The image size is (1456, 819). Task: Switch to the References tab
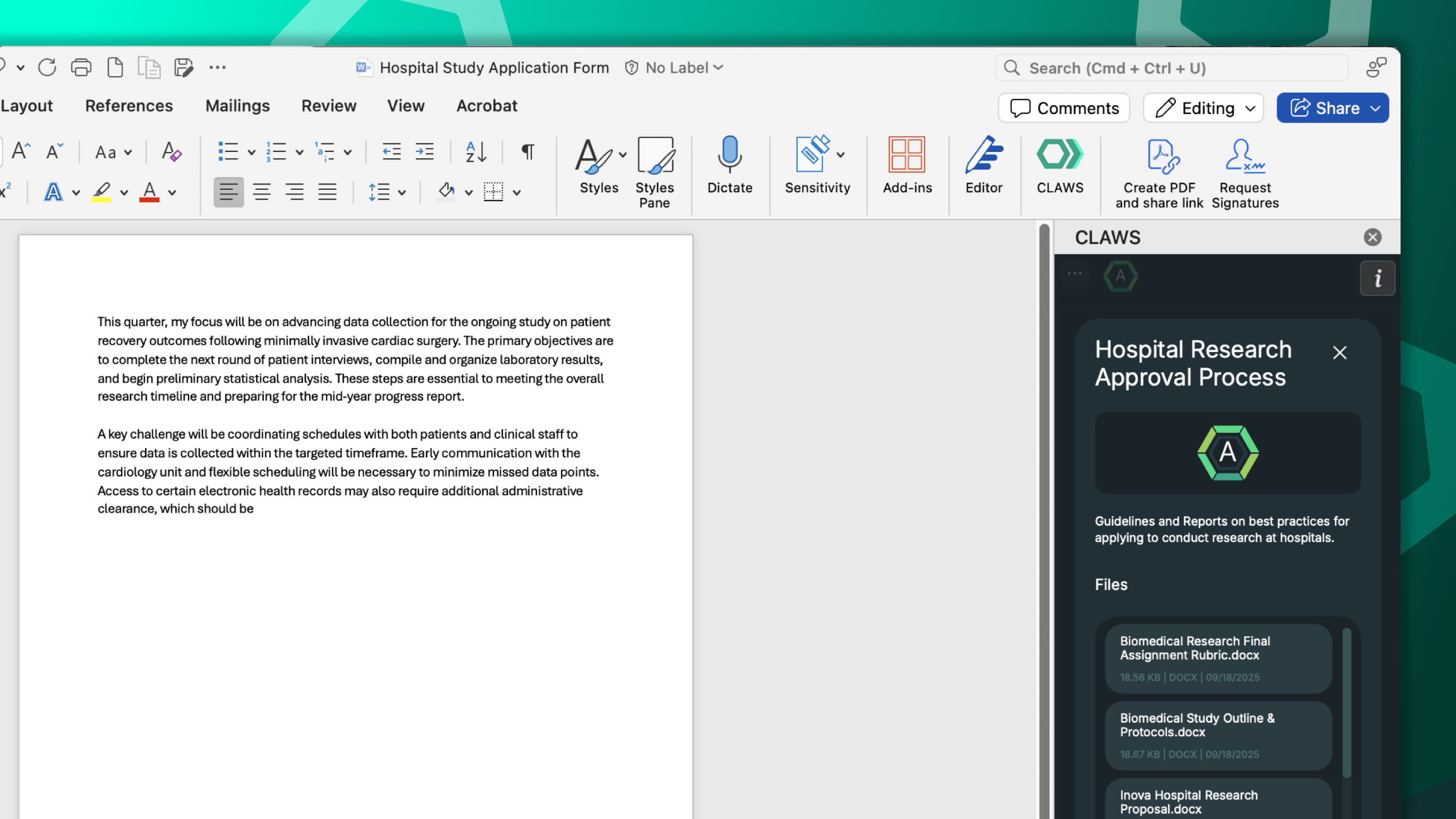point(129,106)
